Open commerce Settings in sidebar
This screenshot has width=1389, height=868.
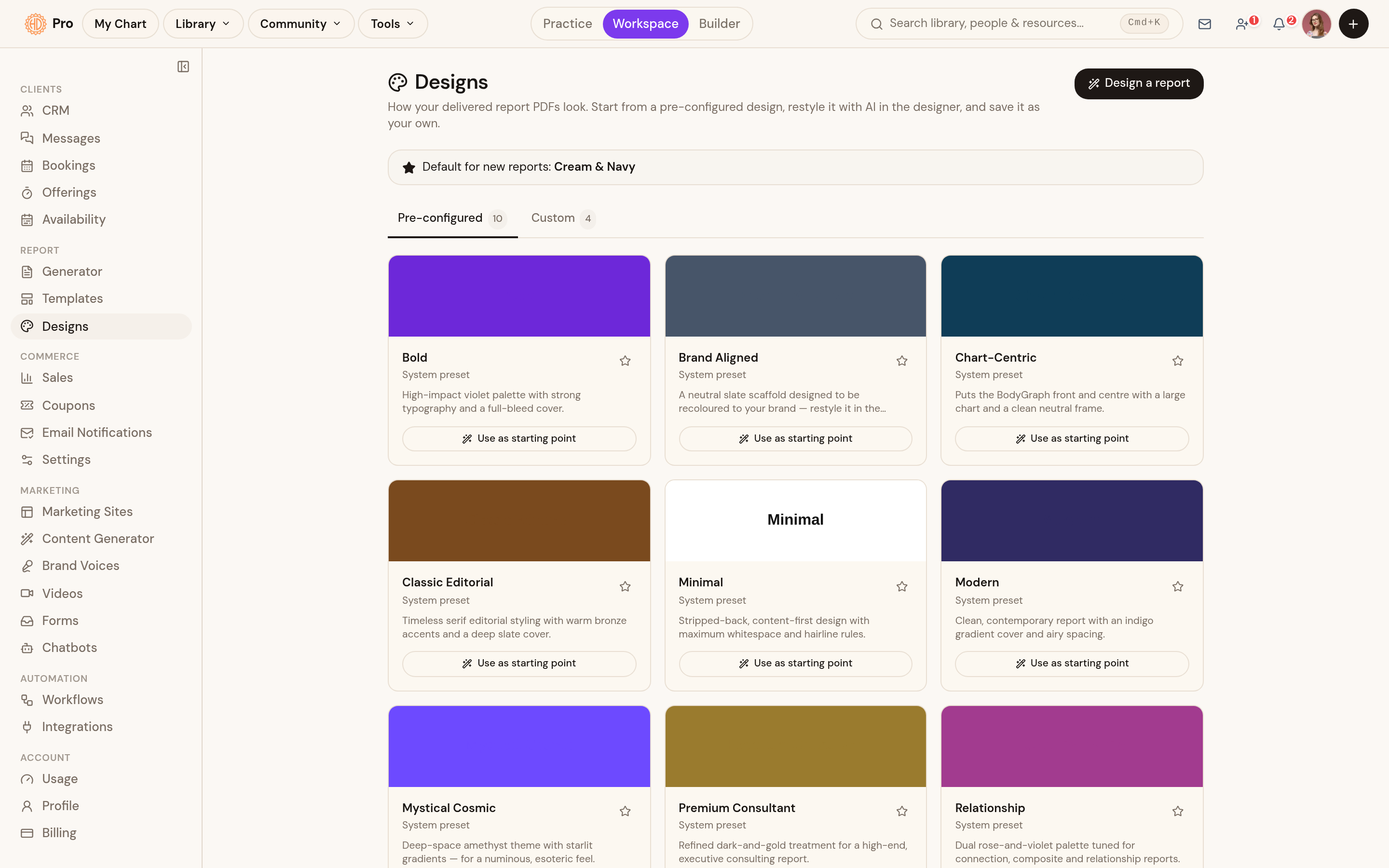pyautogui.click(x=101, y=459)
